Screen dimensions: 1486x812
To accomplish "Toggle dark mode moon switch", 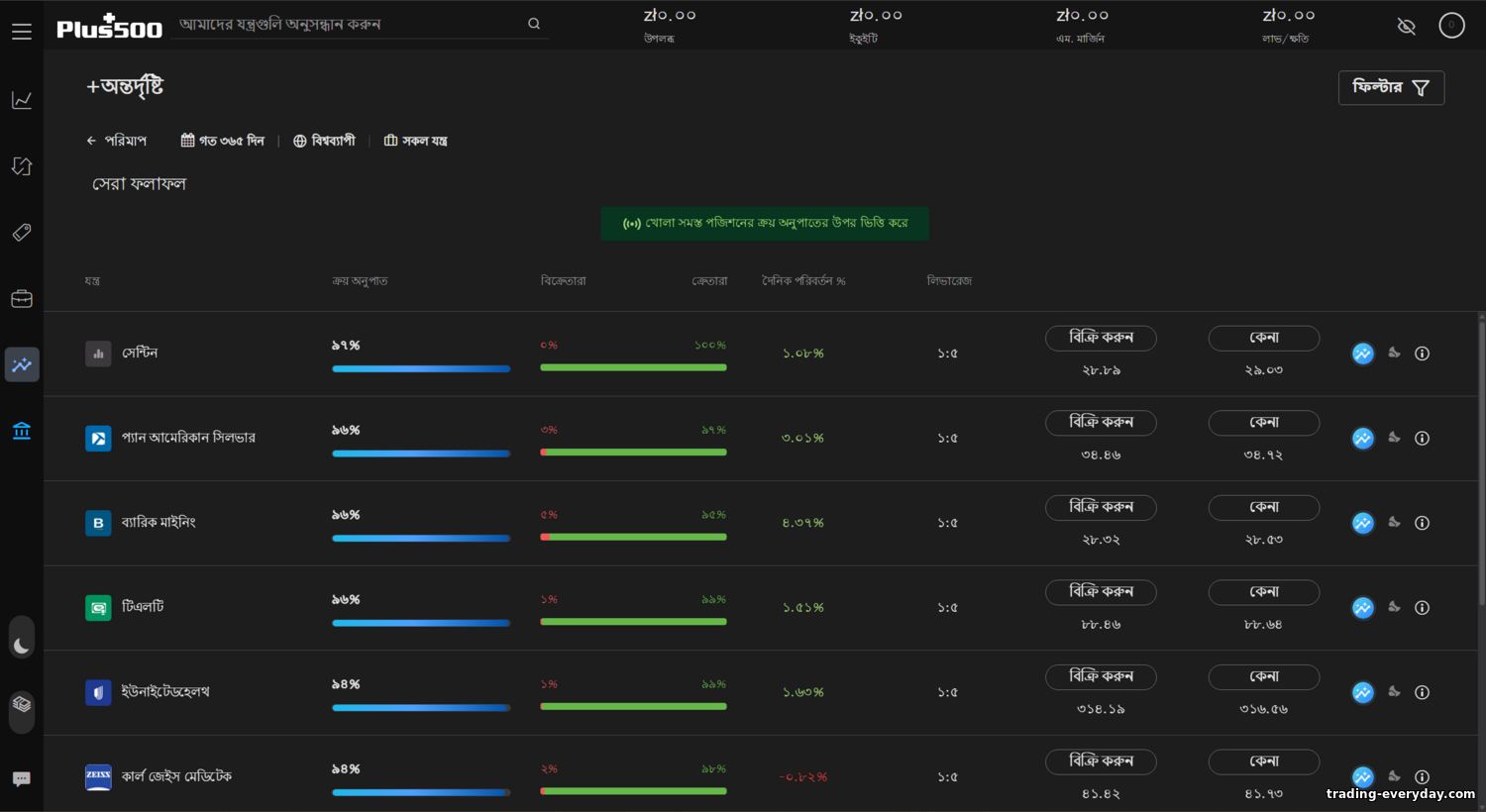I will point(22,645).
